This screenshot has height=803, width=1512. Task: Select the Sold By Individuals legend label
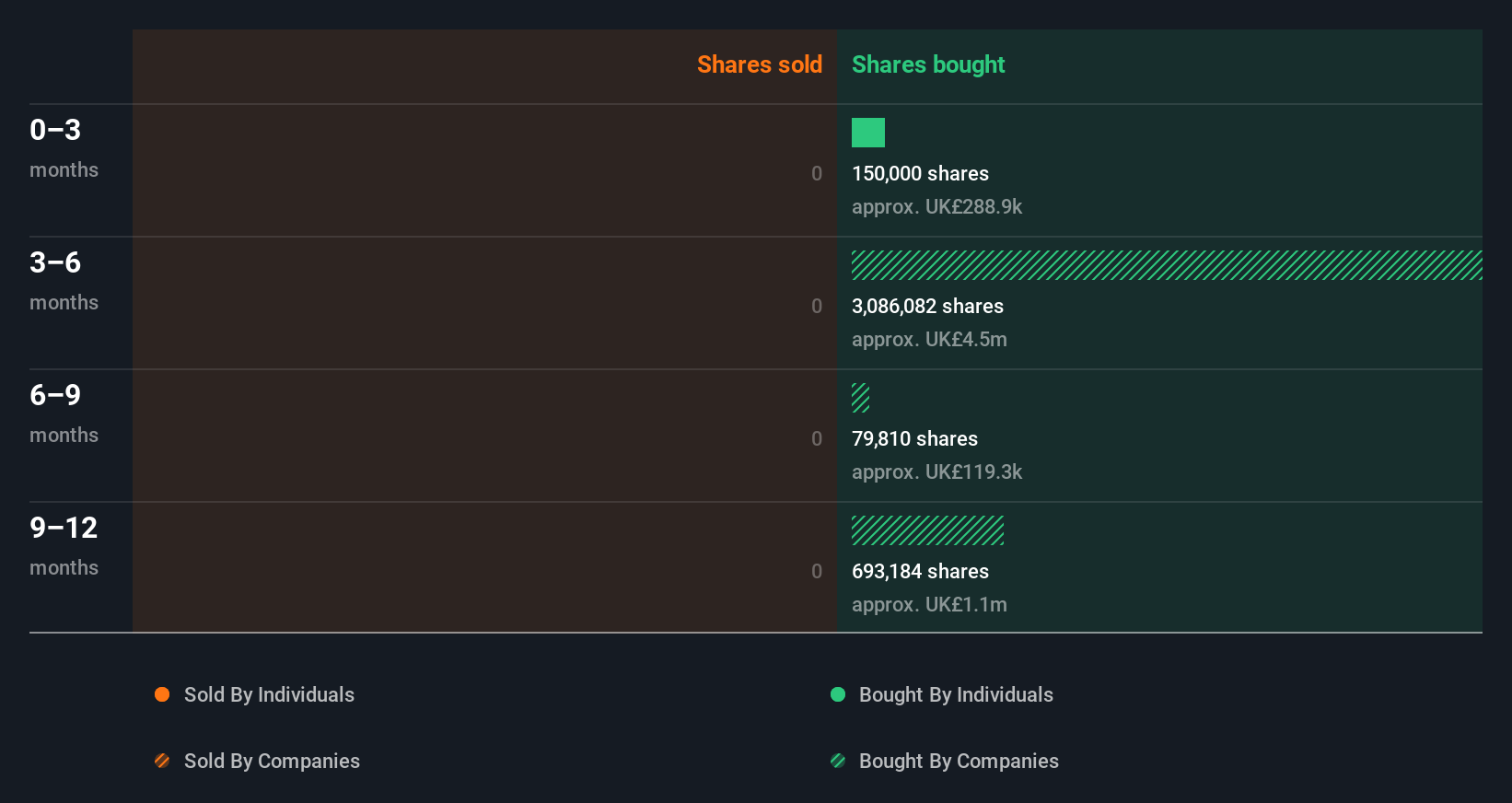(x=269, y=694)
